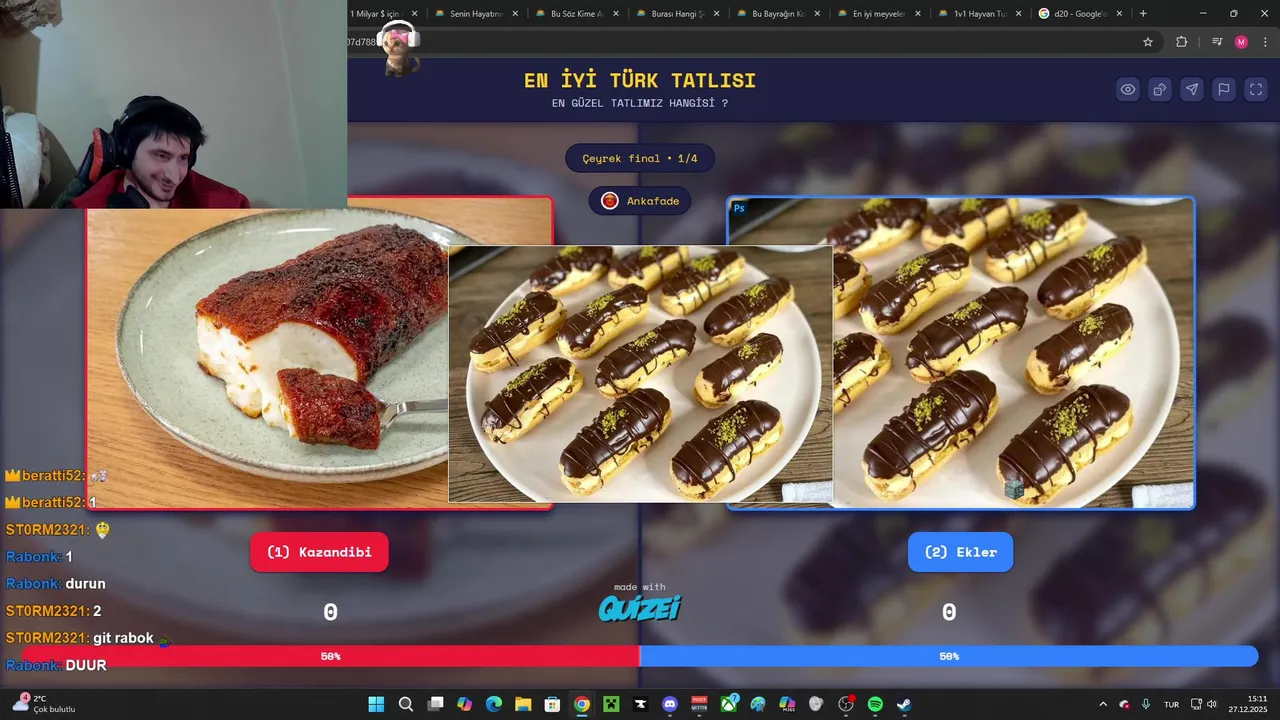Open the weather widget '2°C Çok bulutlu'
The height and width of the screenshot is (720, 1280).
click(x=44, y=704)
